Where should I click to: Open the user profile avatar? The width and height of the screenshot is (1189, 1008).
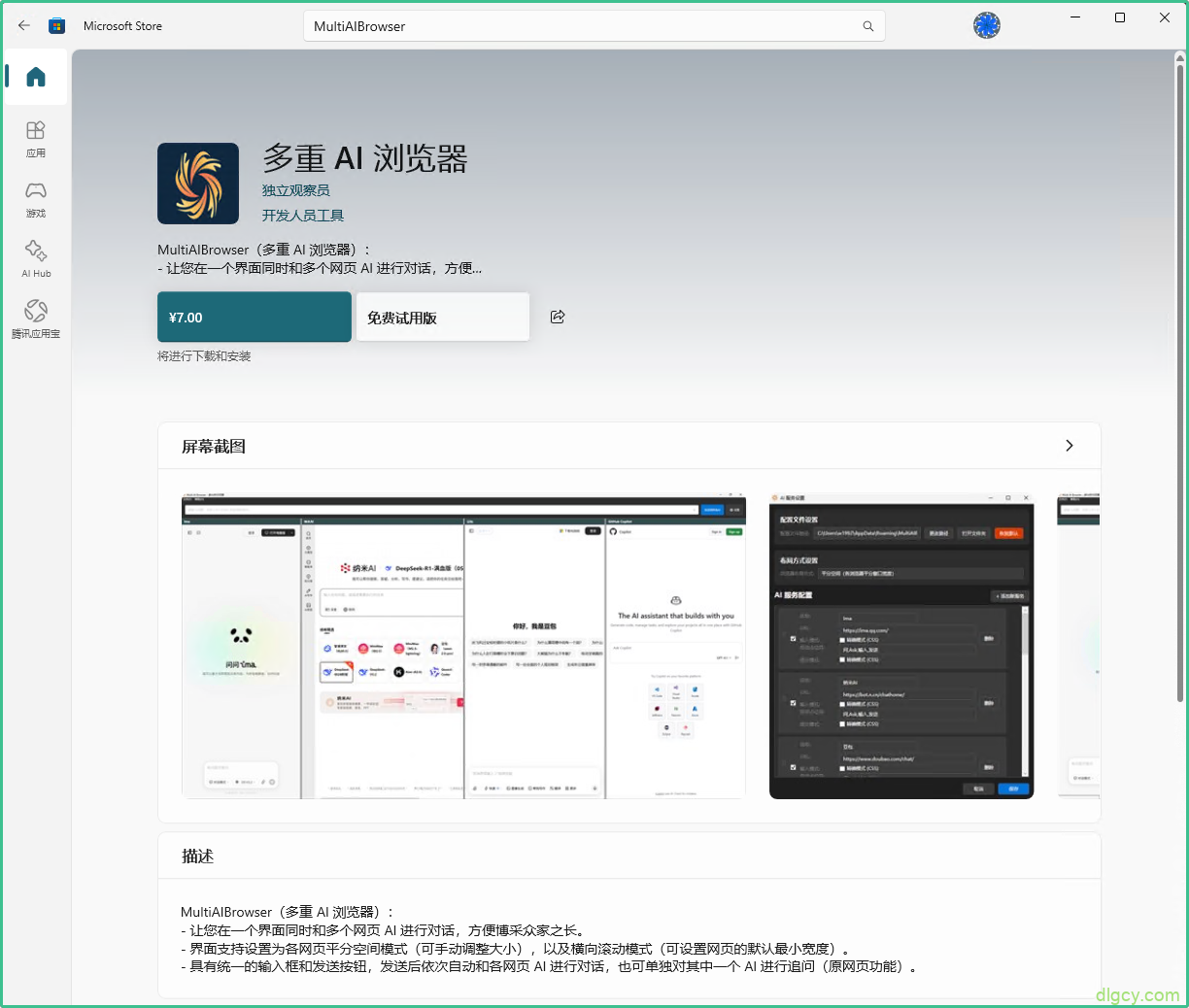coord(986,25)
